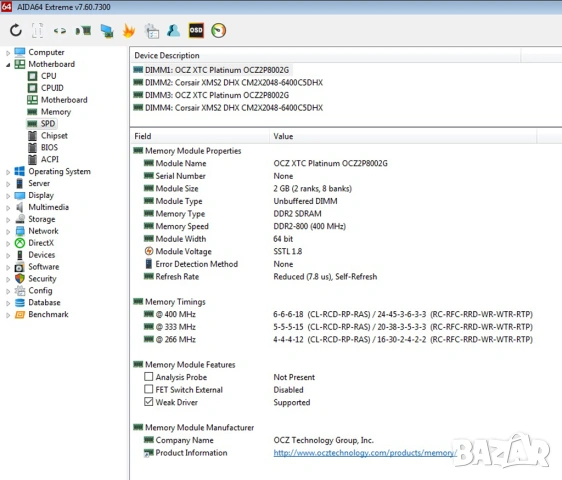Open the ACPI page in tree

tap(49, 159)
